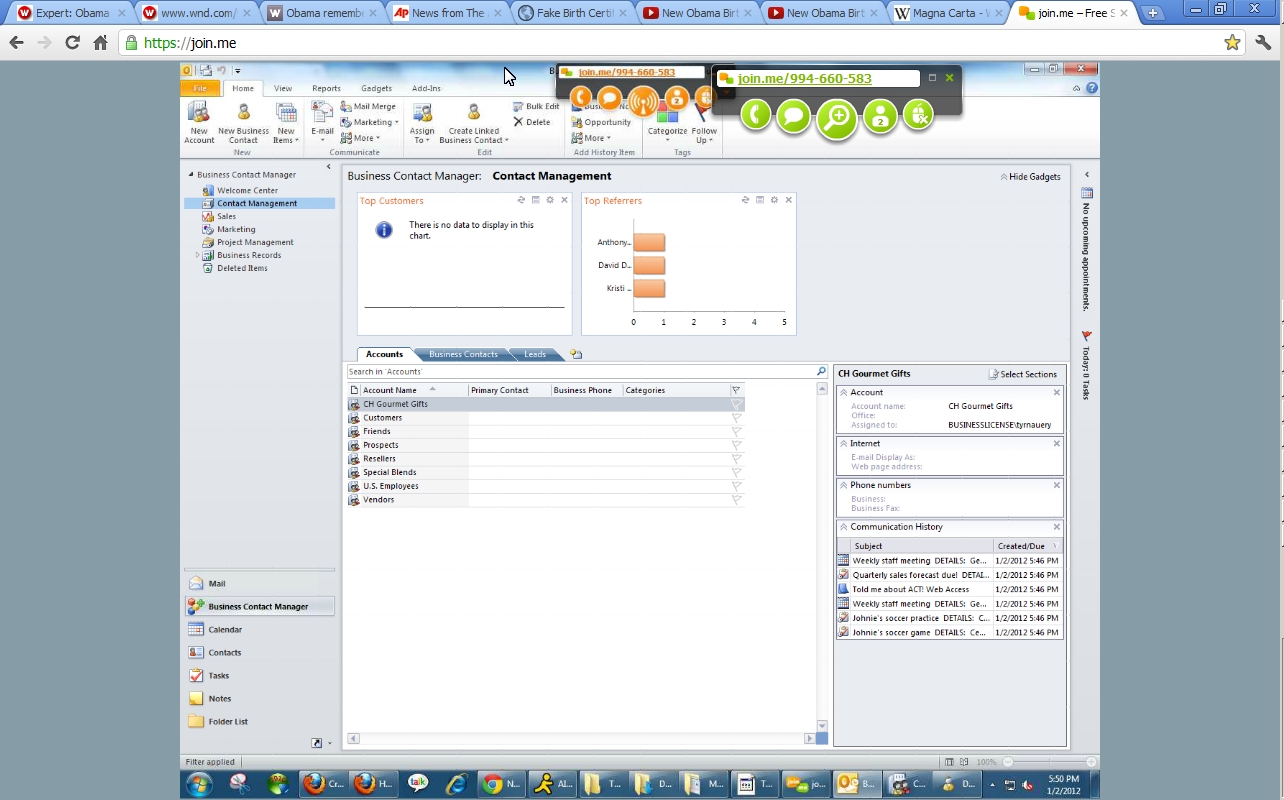Click the large green join.me zoom icon
Image resolution: width=1284 pixels, height=800 pixels.
click(x=837, y=119)
